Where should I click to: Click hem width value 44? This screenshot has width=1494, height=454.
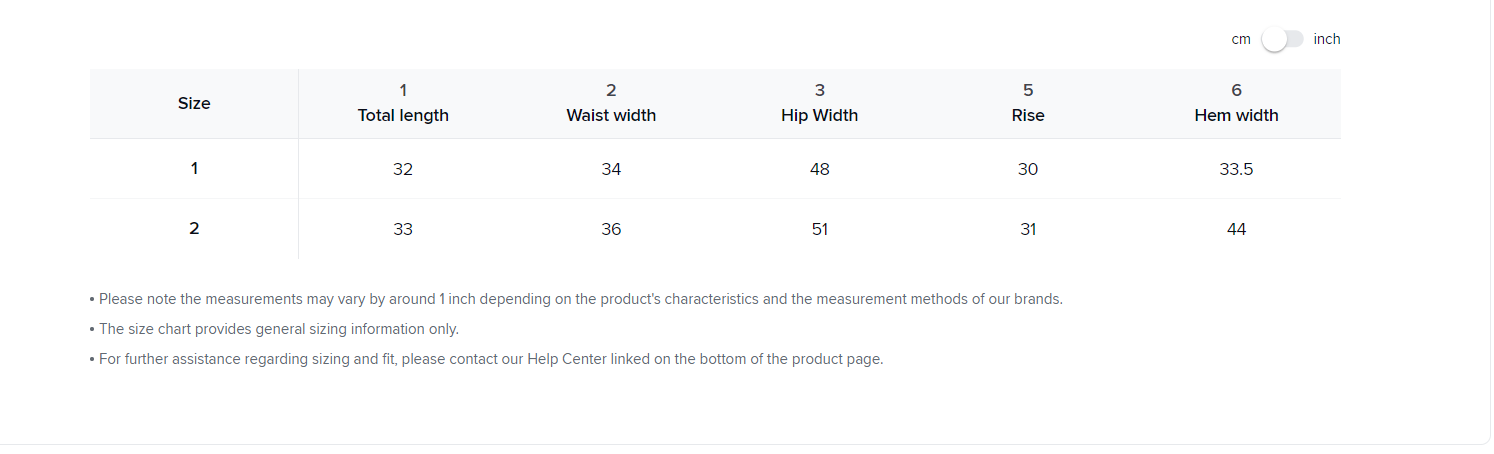coord(1236,229)
